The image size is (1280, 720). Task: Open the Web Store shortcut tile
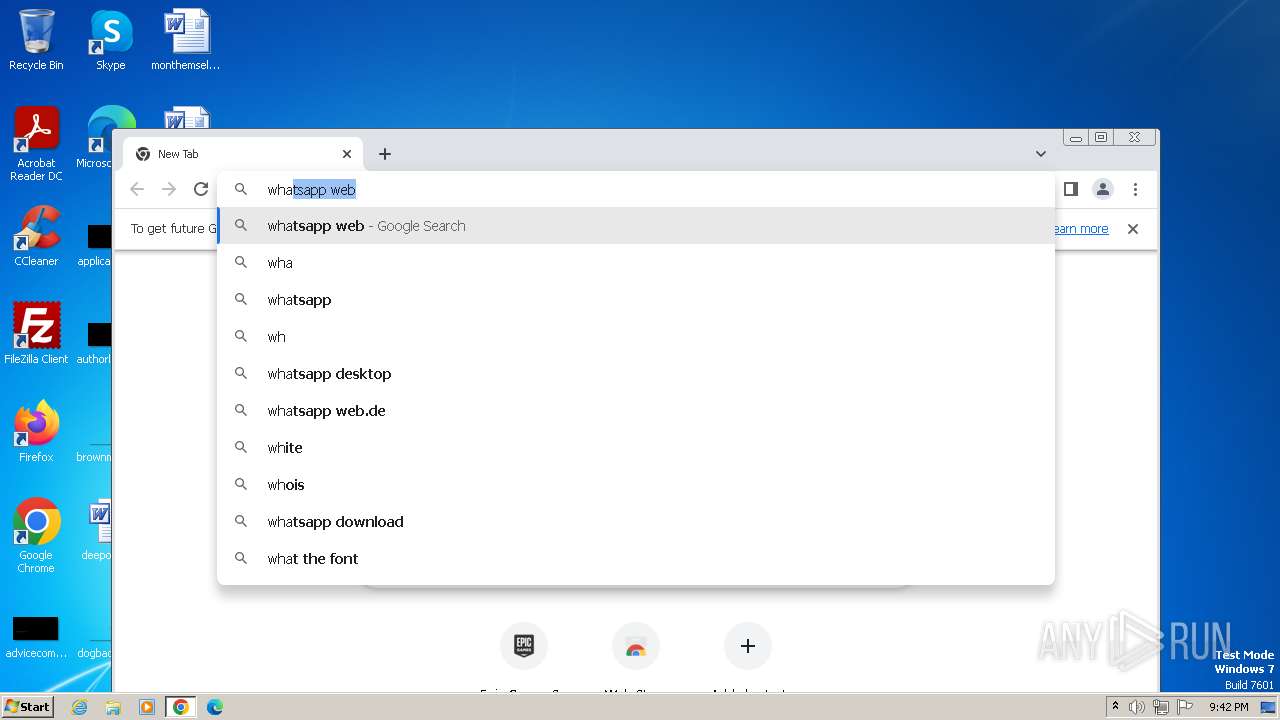pyautogui.click(x=636, y=646)
